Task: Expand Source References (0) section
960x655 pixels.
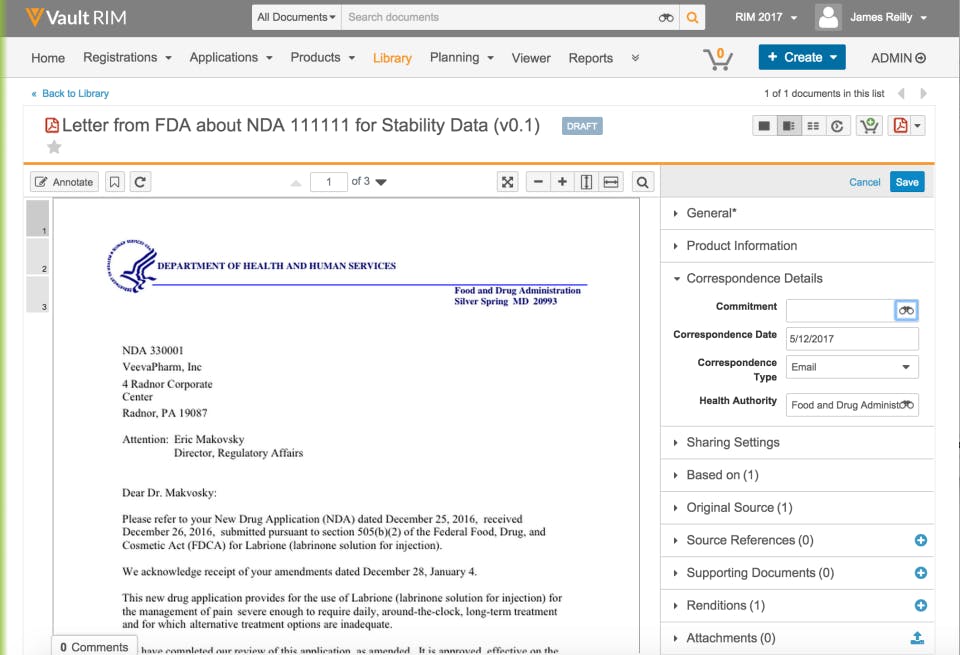Action: point(750,540)
